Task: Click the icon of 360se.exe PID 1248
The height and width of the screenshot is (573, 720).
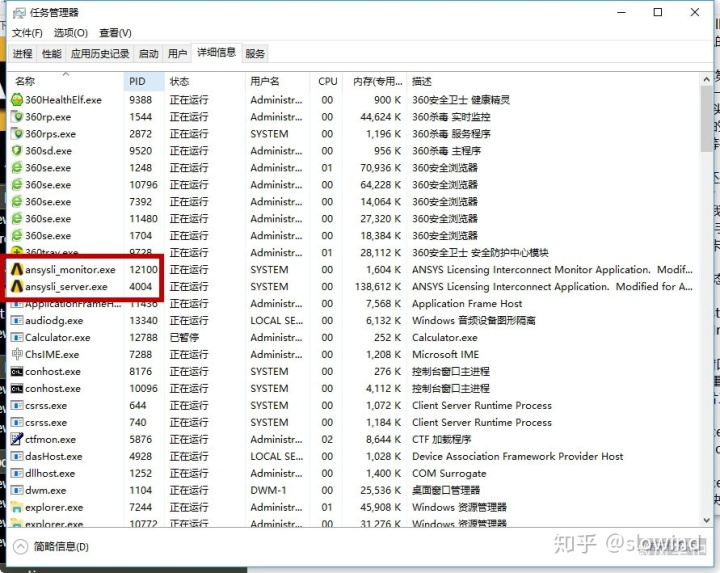Action: pos(17,168)
